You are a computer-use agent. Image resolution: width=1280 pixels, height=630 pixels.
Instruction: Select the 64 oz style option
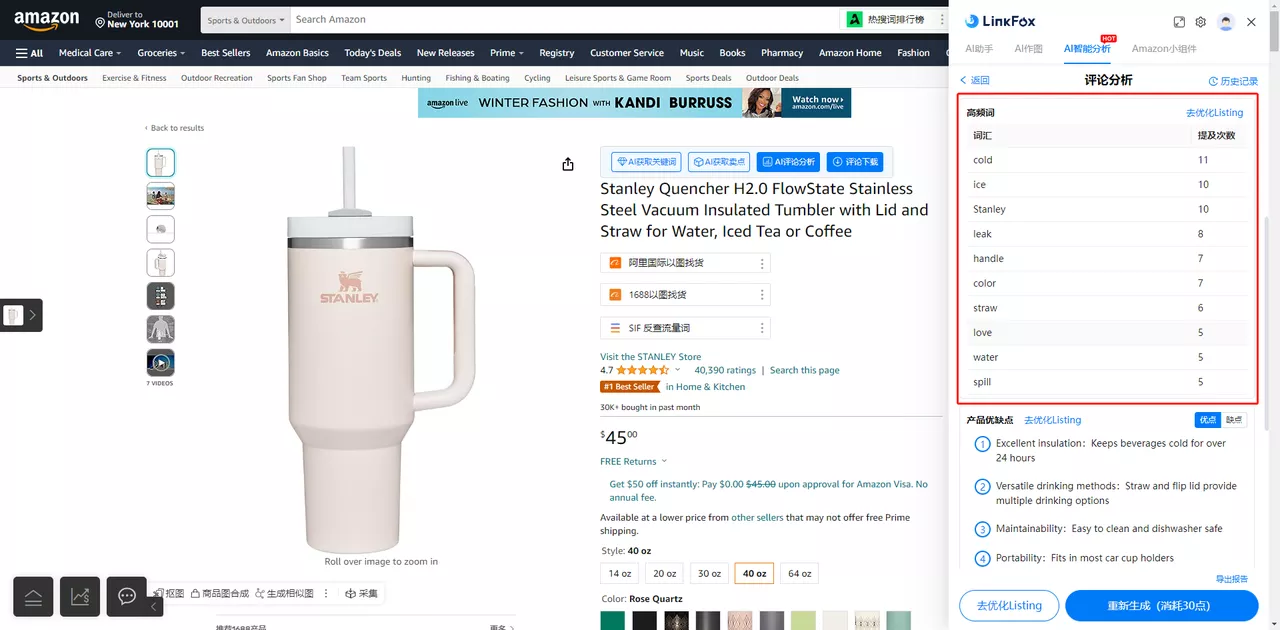tap(799, 573)
